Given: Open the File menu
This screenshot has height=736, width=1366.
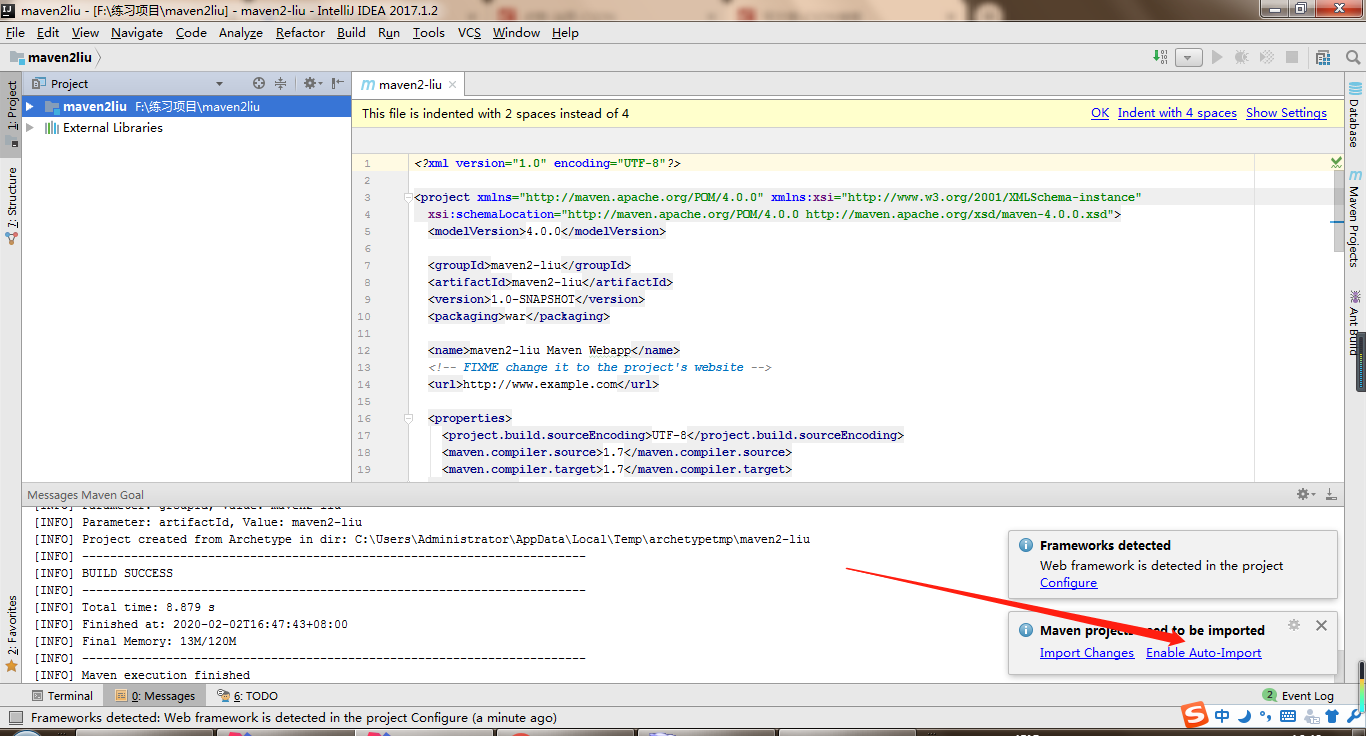Looking at the screenshot, I should pos(15,32).
